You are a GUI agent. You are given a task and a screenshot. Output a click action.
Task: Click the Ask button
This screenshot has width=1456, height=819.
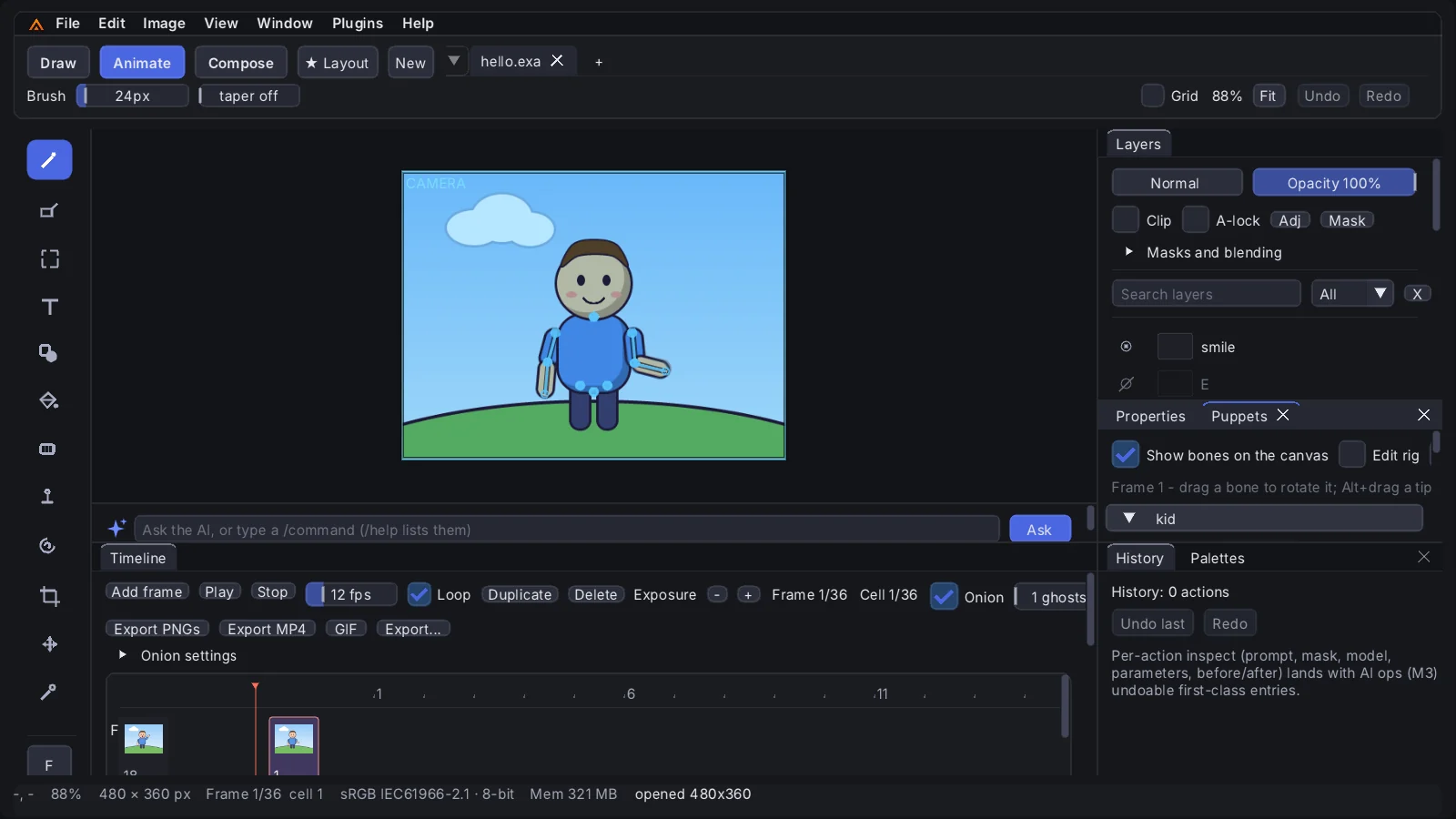[x=1040, y=530]
